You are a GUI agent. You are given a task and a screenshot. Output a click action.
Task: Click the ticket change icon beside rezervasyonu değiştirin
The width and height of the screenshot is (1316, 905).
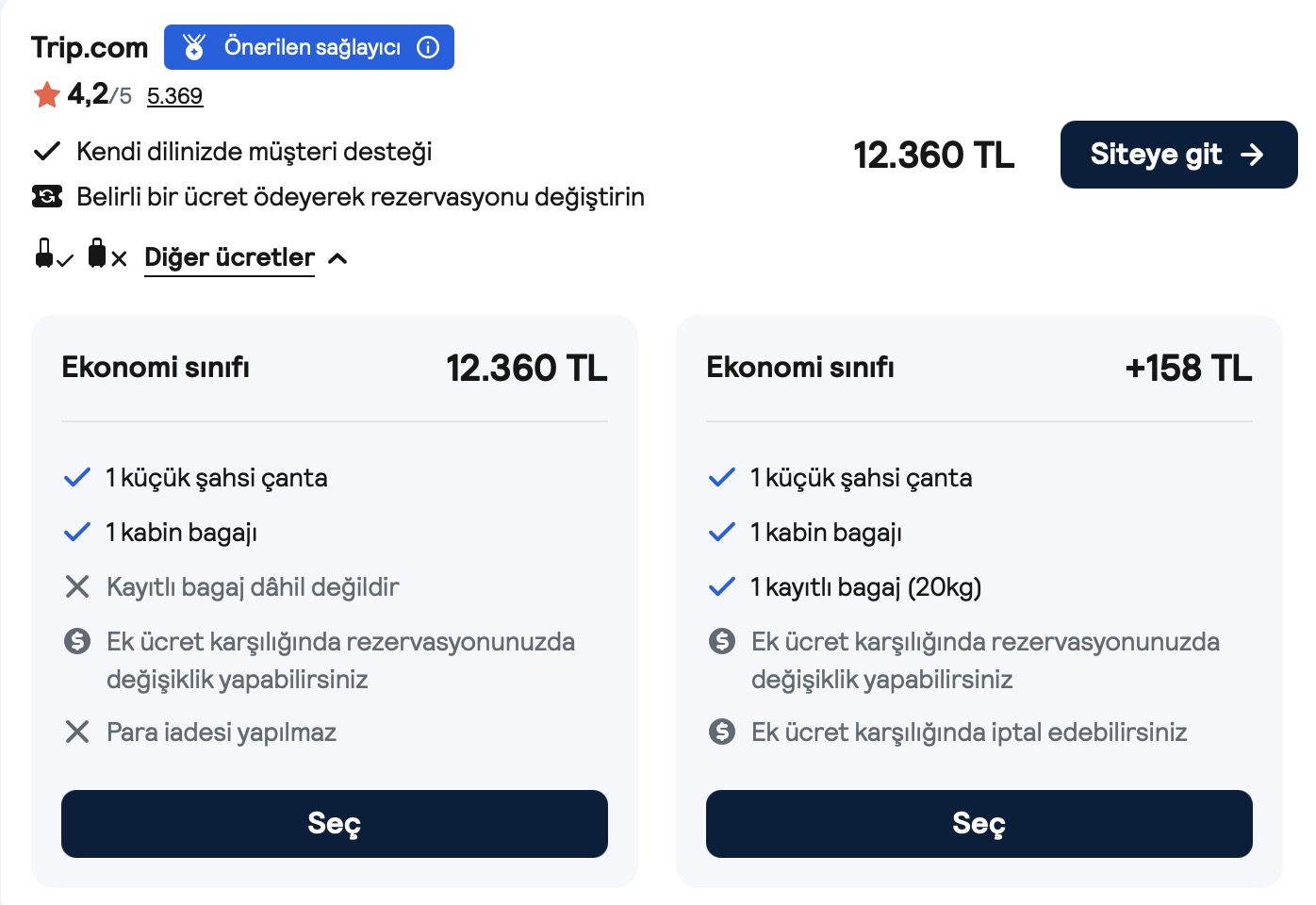(47, 196)
